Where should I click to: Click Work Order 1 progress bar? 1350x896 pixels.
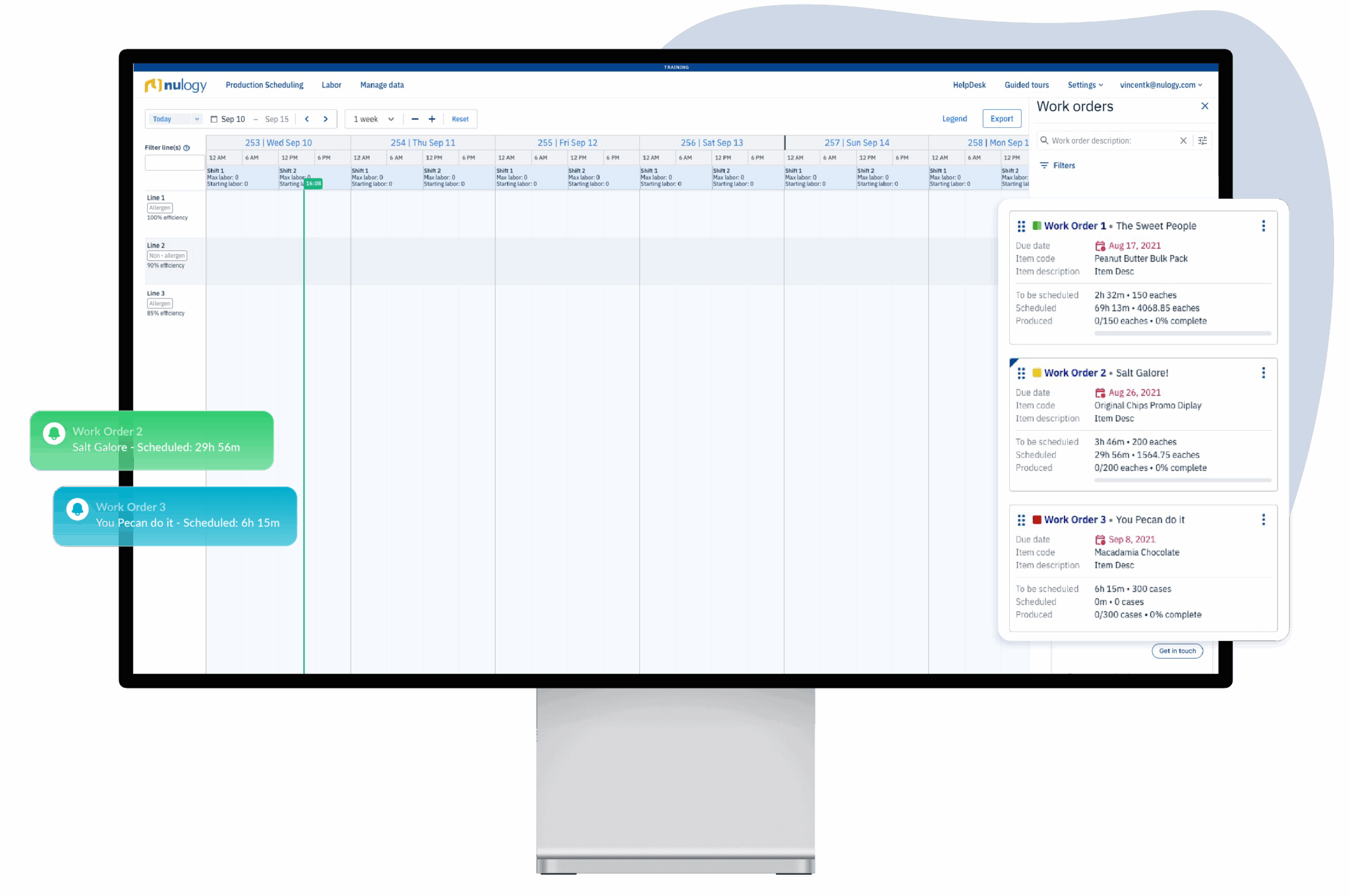1182,333
